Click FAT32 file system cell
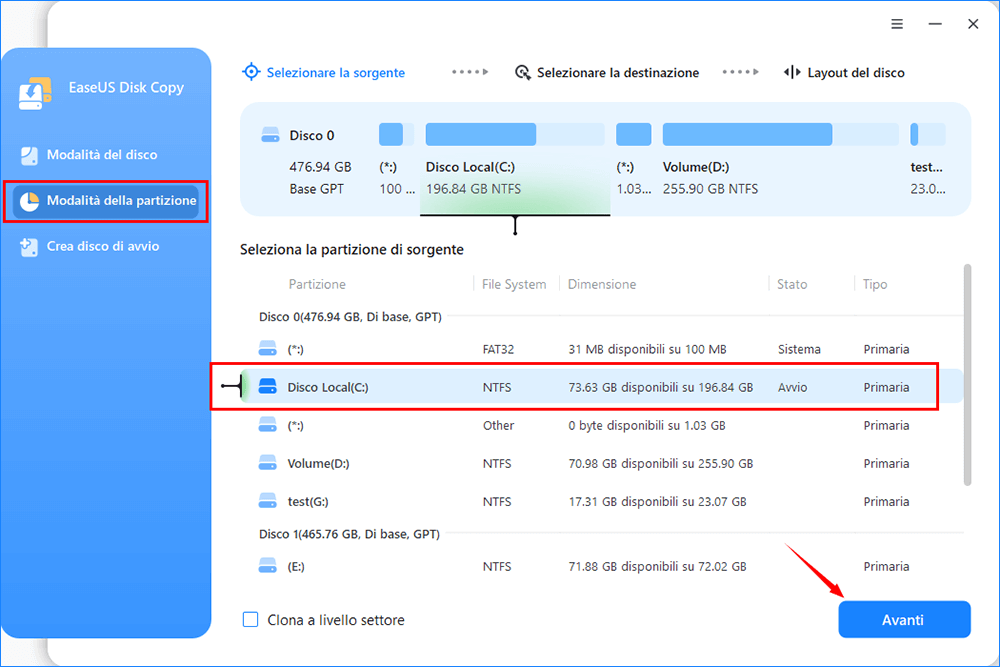The width and height of the screenshot is (1000, 667). pos(498,349)
